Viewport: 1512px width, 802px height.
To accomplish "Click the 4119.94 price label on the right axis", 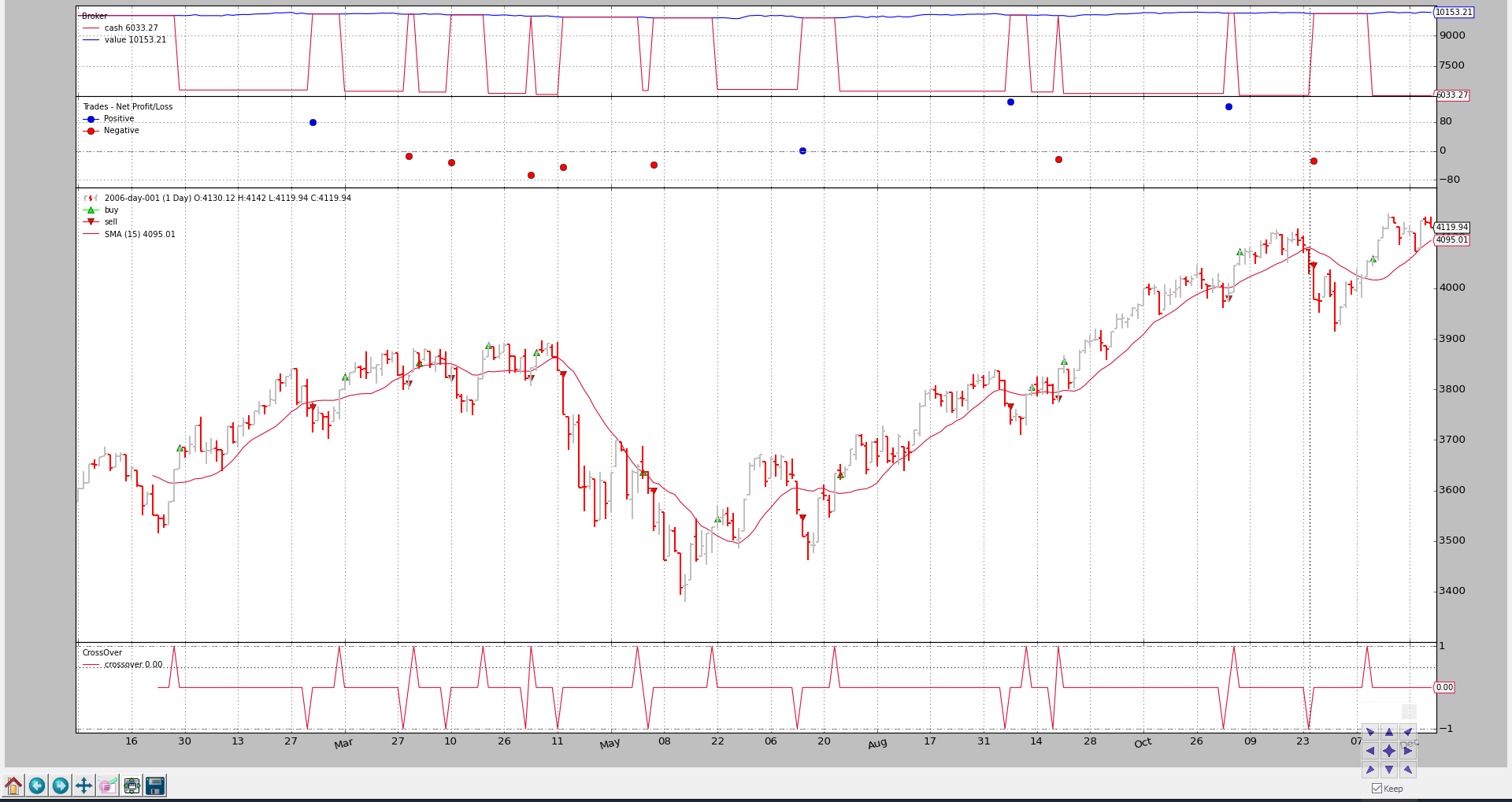I will tap(1451, 228).
